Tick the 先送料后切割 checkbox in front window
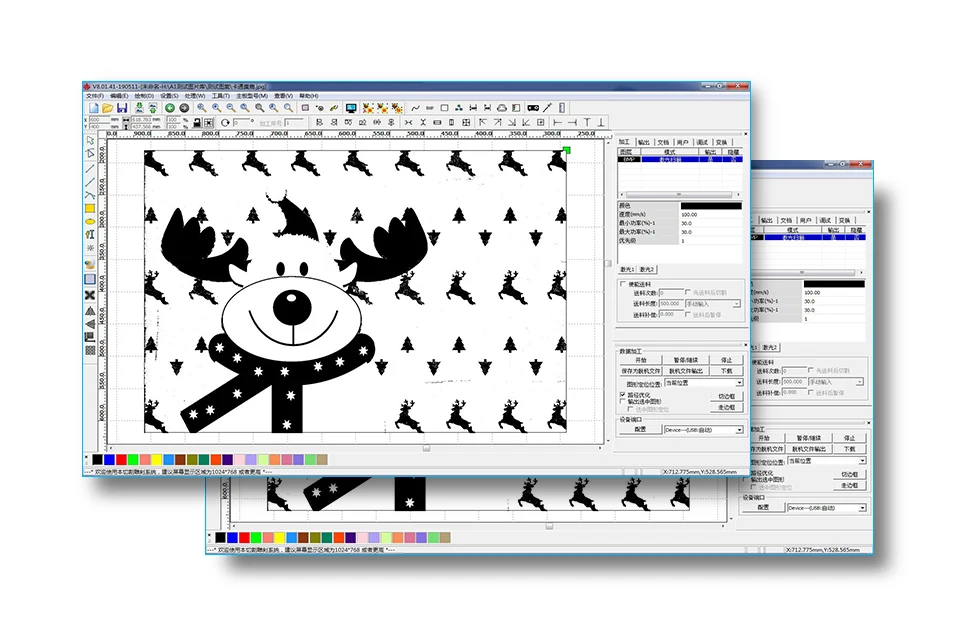The width and height of the screenshot is (957, 637). [x=688, y=293]
